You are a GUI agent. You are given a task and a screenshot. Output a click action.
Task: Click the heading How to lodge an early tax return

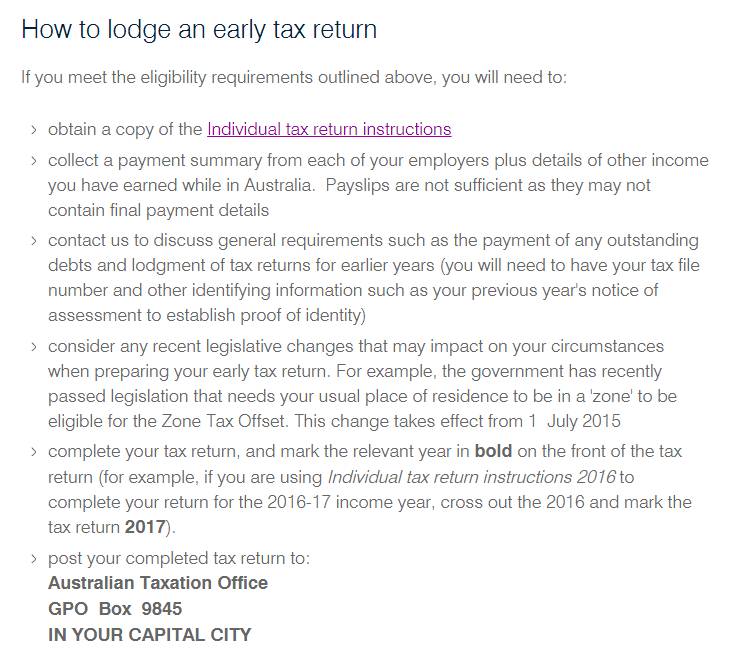click(199, 29)
